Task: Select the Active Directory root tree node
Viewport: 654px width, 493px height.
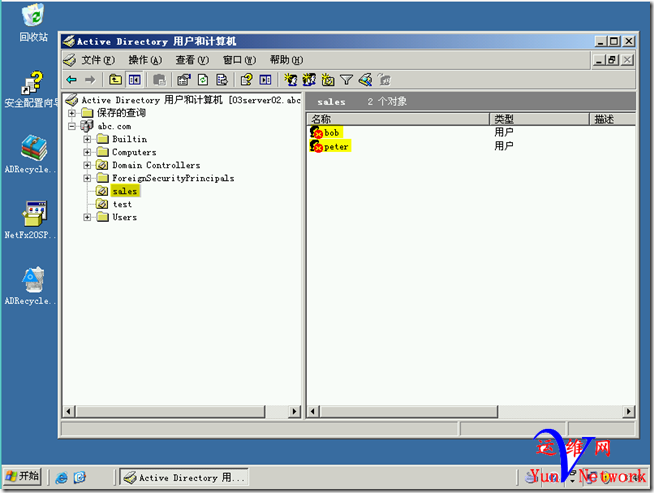Action: [191, 100]
